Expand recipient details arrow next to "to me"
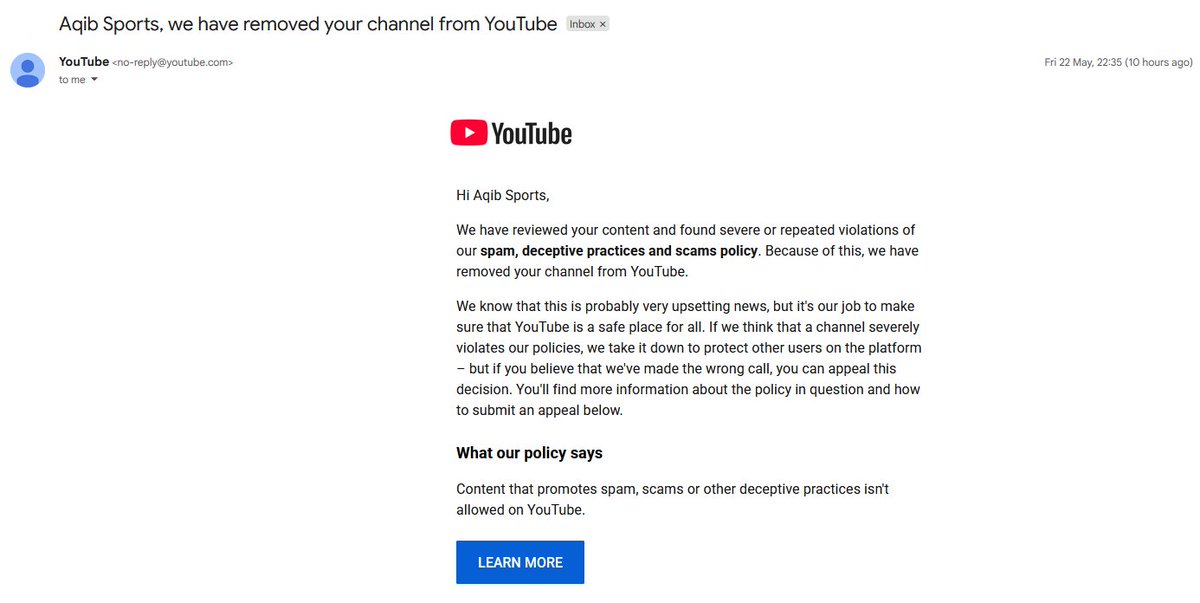 [x=94, y=80]
